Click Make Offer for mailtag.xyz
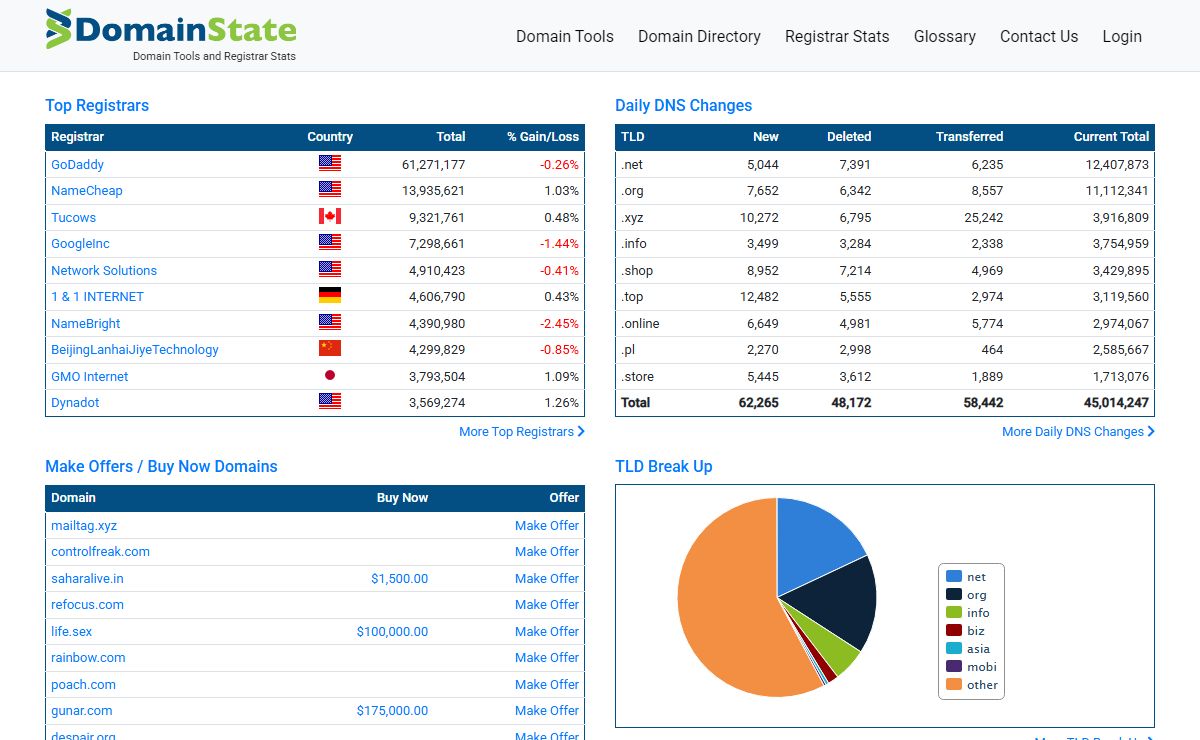The height and width of the screenshot is (740, 1200). pos(547,525)
